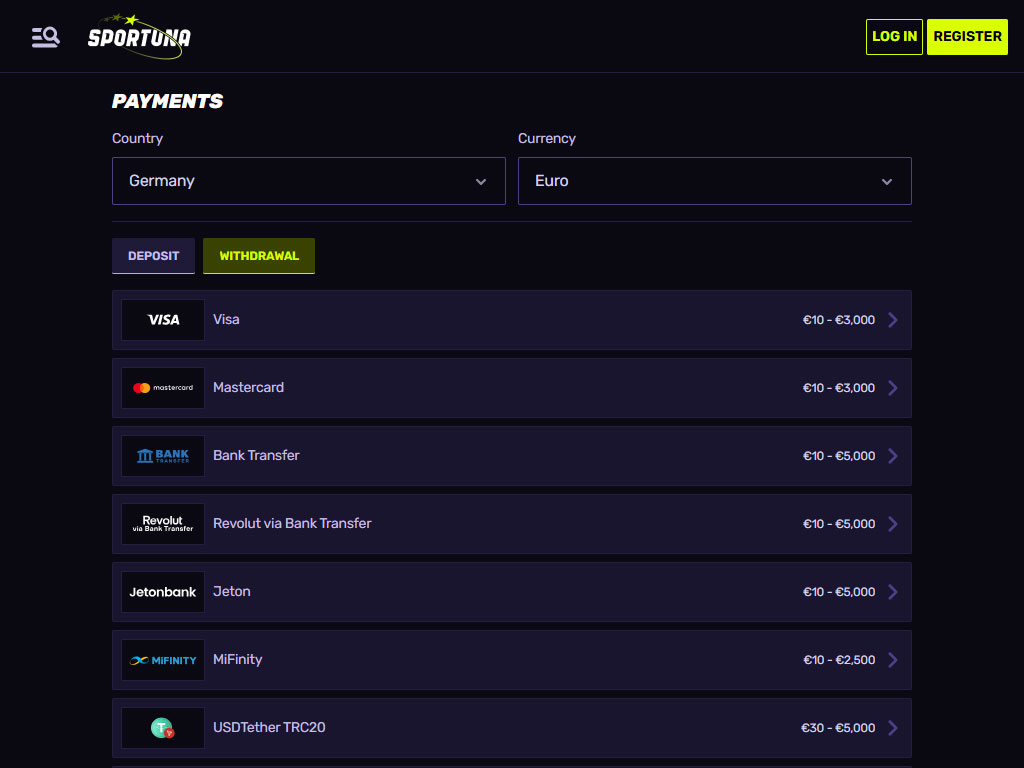Screen dimensions: 1024x768
Task: Click the Visa payment method name
Action: tap(226, 319)
